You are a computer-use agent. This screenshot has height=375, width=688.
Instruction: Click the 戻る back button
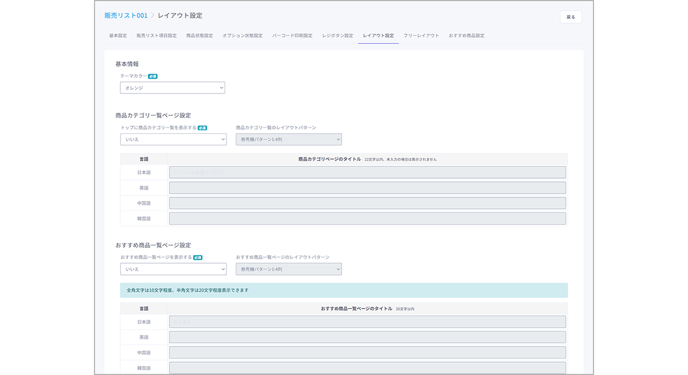[571, 17]
